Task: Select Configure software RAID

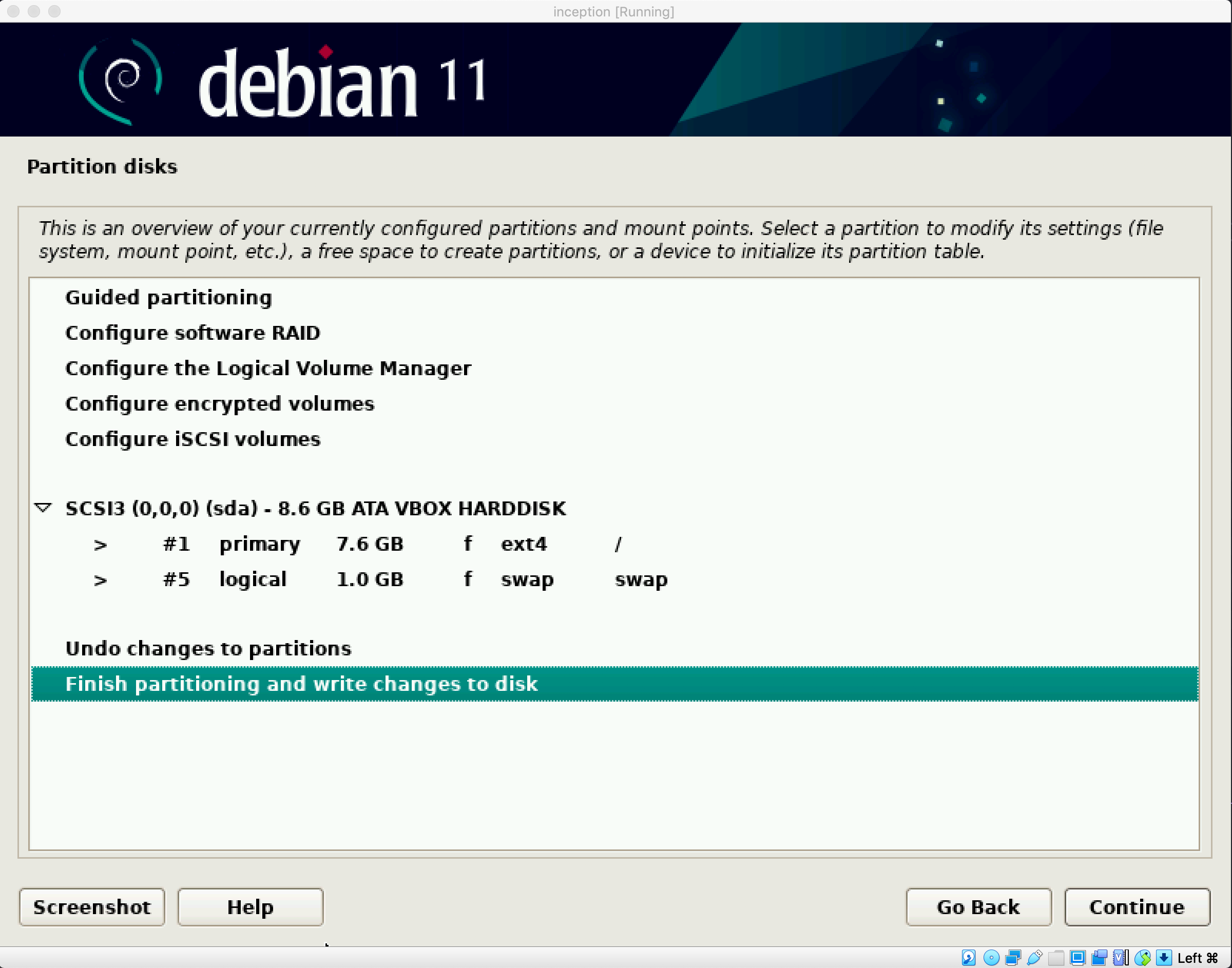Action: [192, 333]
